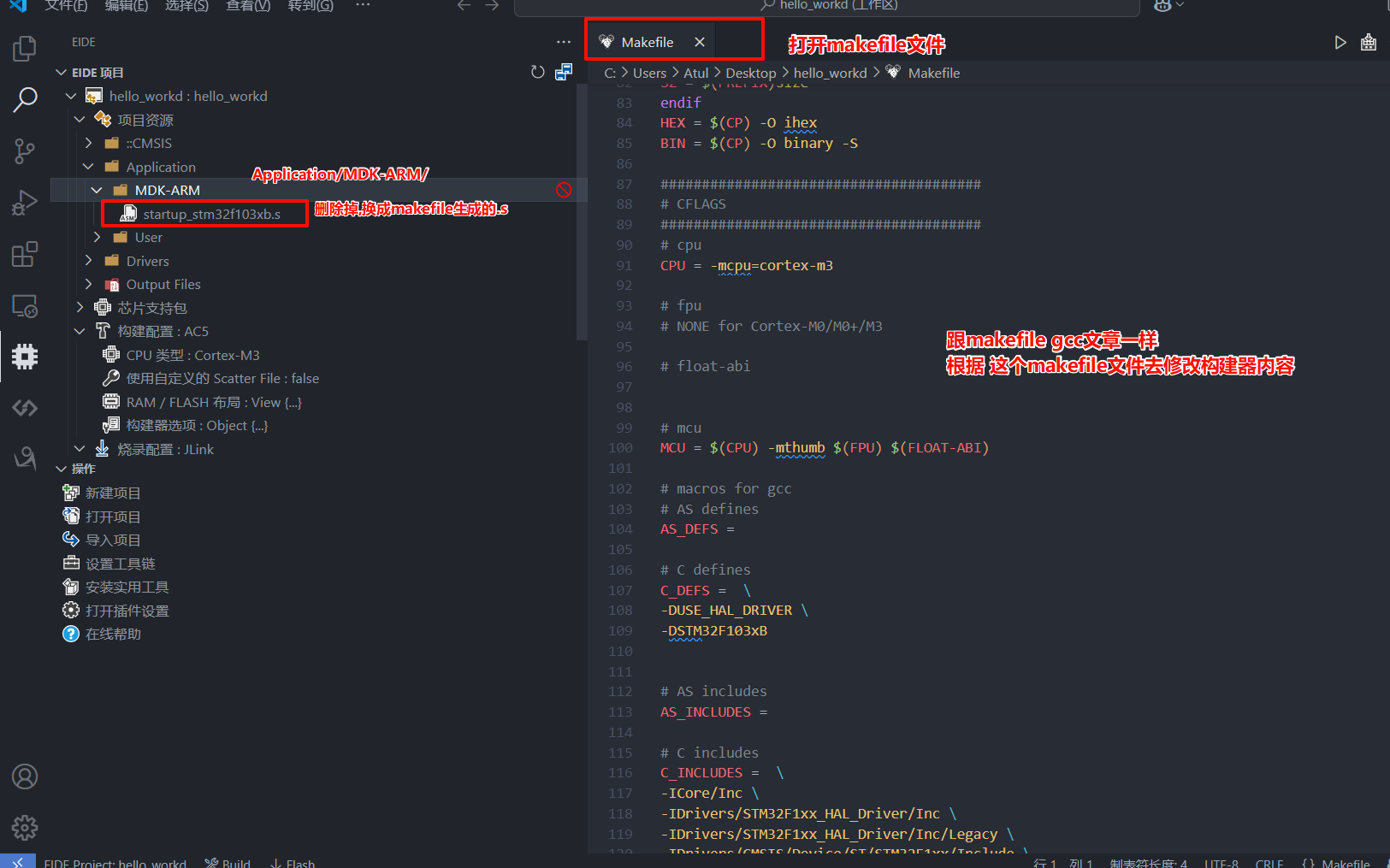The image size is (1390, 868).
Task: Click the Copilot icon in the title bar
Action: pos(1163,5)
